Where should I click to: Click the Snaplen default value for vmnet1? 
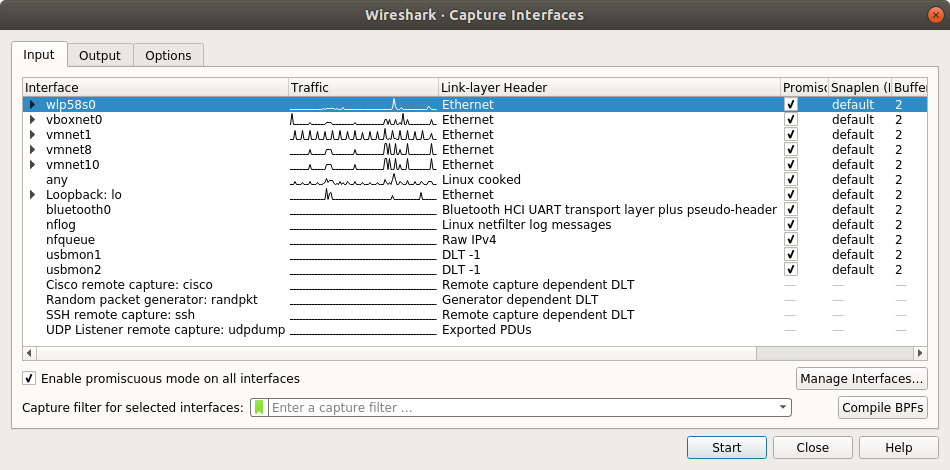pos(852,134)
